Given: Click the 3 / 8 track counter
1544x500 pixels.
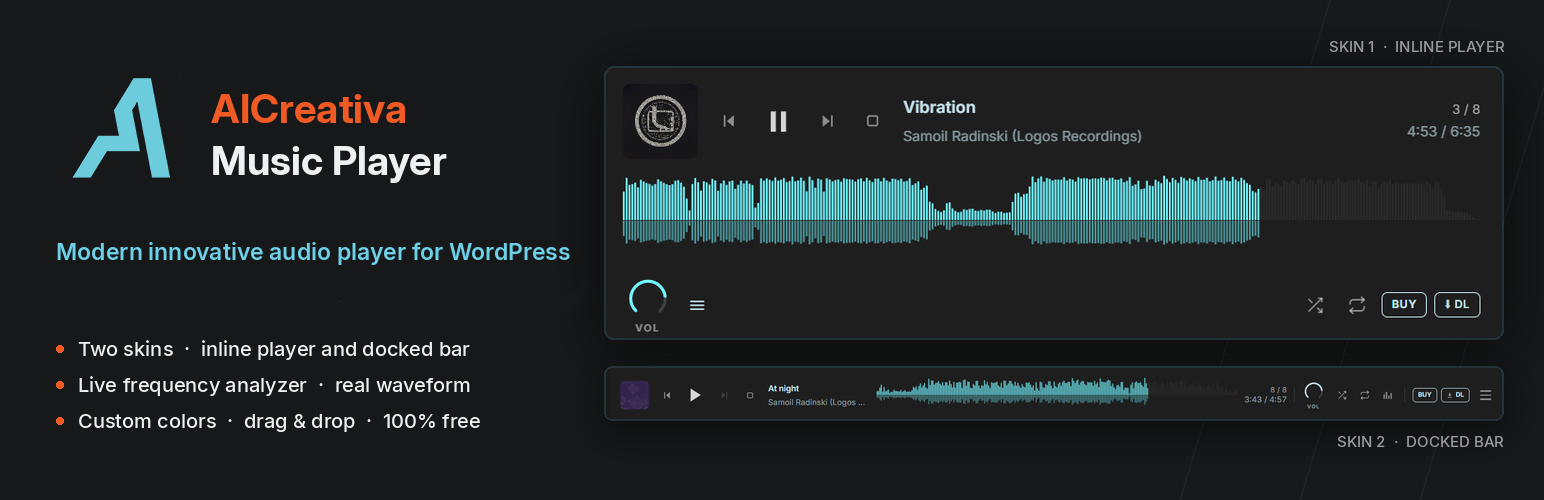Looking at the screenshot, I should [1466, 109].
